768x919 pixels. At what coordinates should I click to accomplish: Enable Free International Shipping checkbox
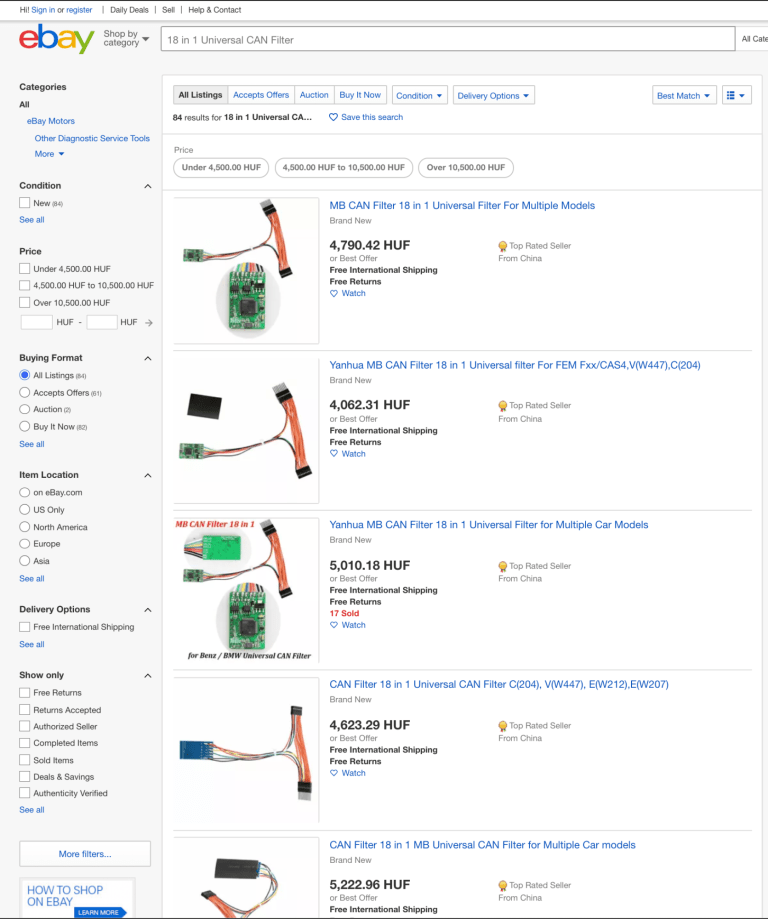(25, 627)
